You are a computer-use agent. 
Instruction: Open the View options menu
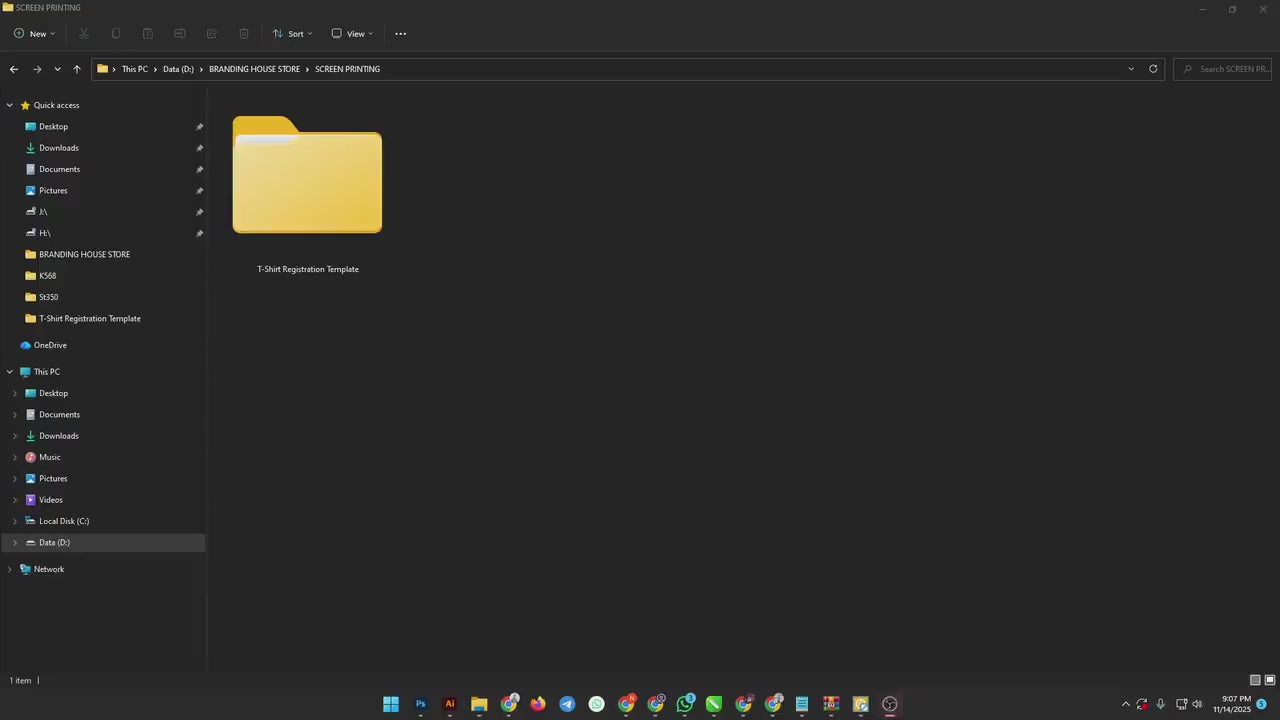click(x=352, y=34)
